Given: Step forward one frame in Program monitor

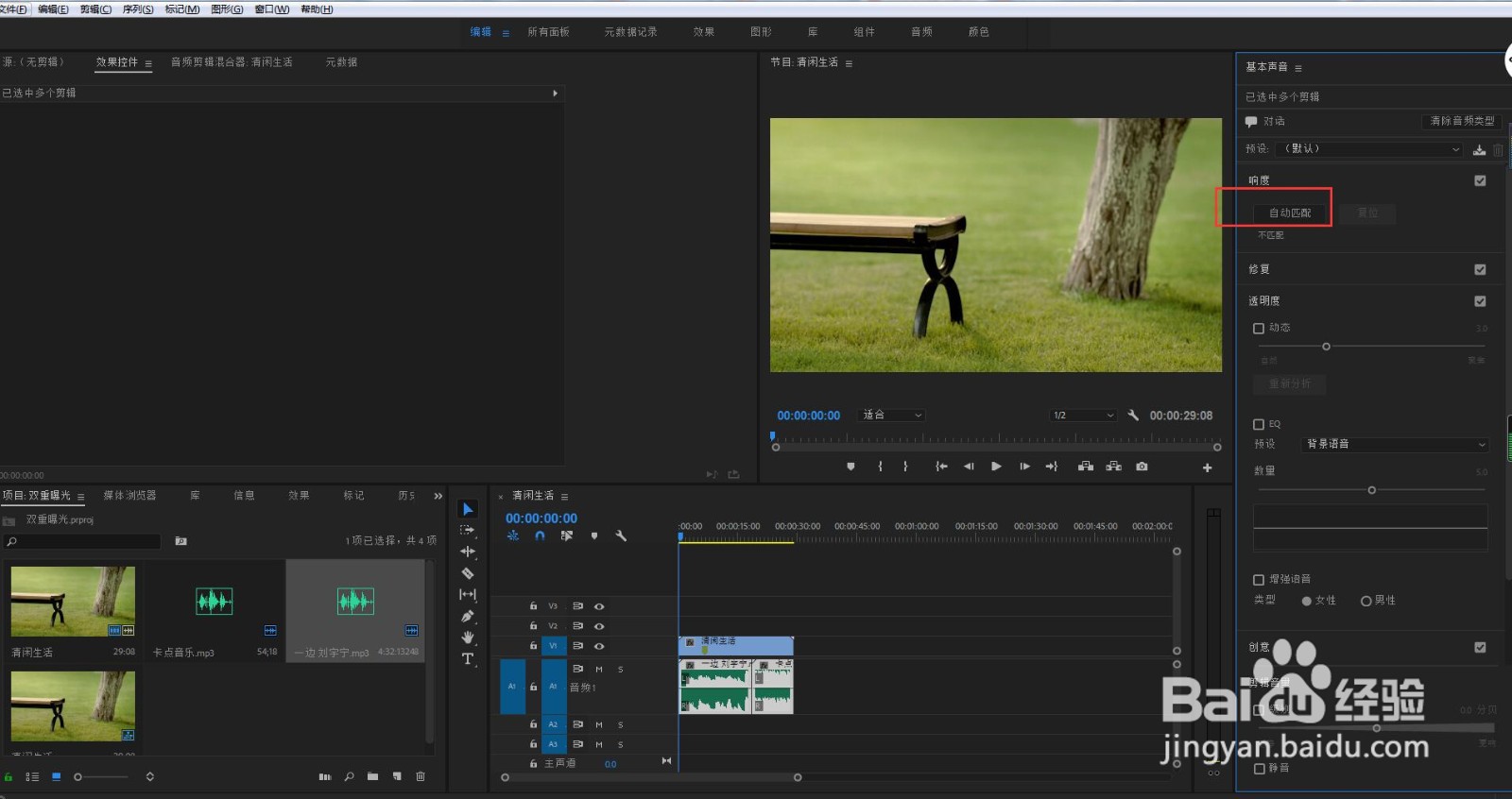Looking at the screenshot, I should point(1024,467).
